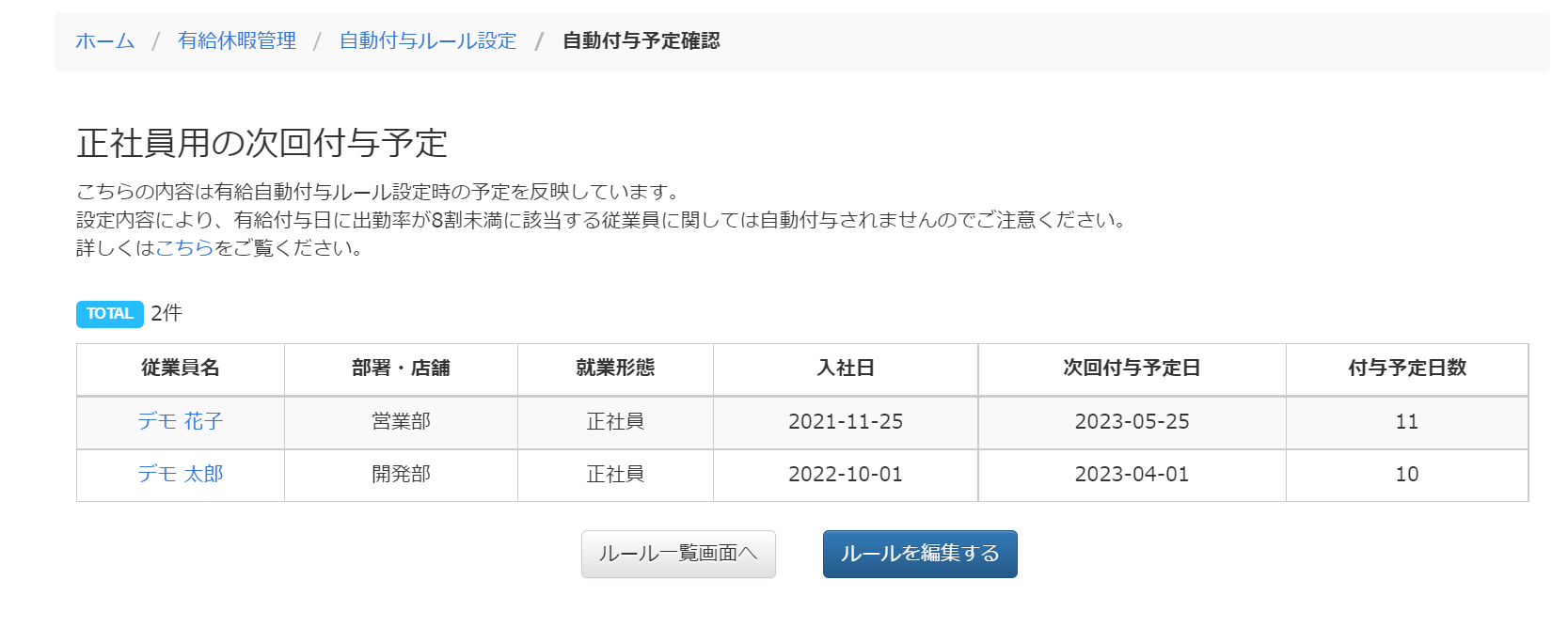This screenshot has width=1568, height=627.
Task: Click ルール一覧画面へ button
Action: tap(678, 554)
